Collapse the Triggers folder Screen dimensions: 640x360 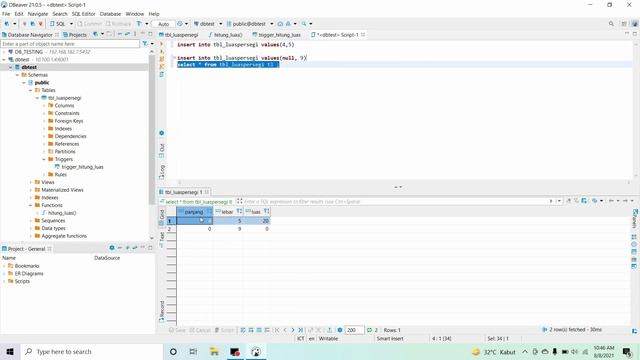(x=44, y=159)
